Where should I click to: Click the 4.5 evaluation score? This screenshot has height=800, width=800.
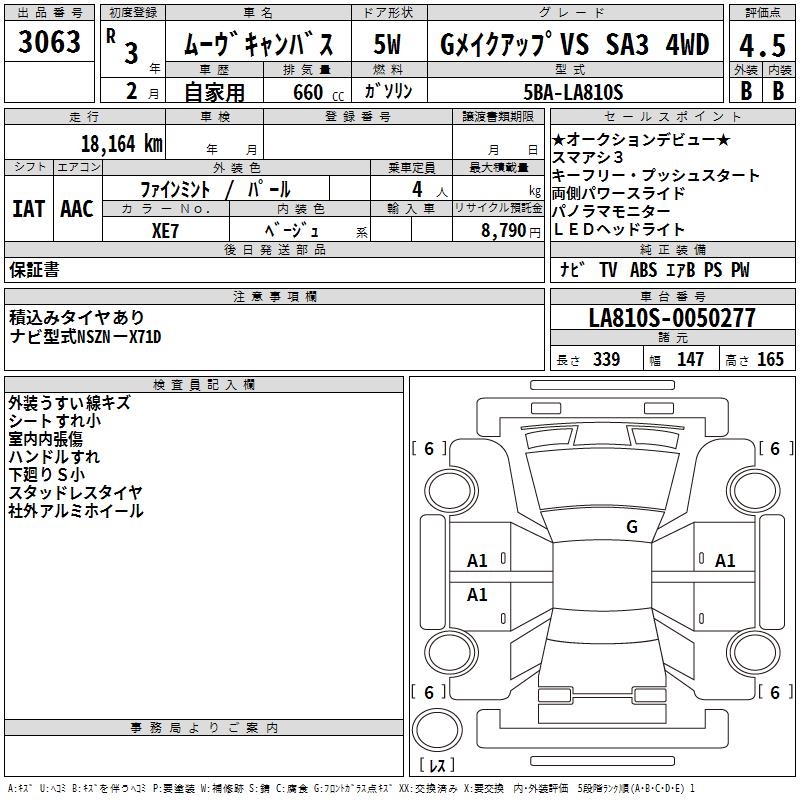point(763,46)
